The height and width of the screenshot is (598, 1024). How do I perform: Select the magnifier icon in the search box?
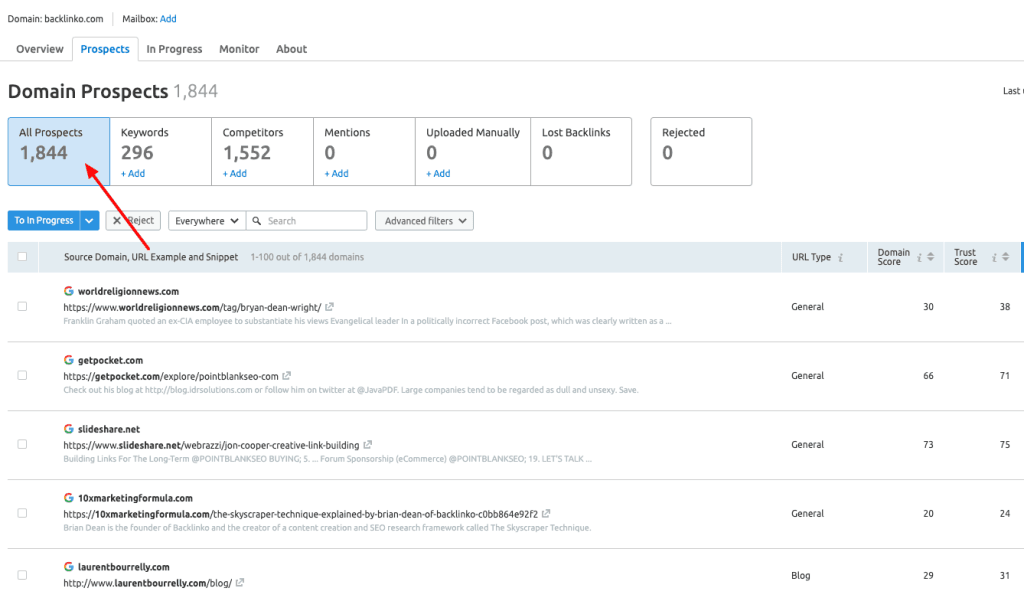tap(256, 221)
